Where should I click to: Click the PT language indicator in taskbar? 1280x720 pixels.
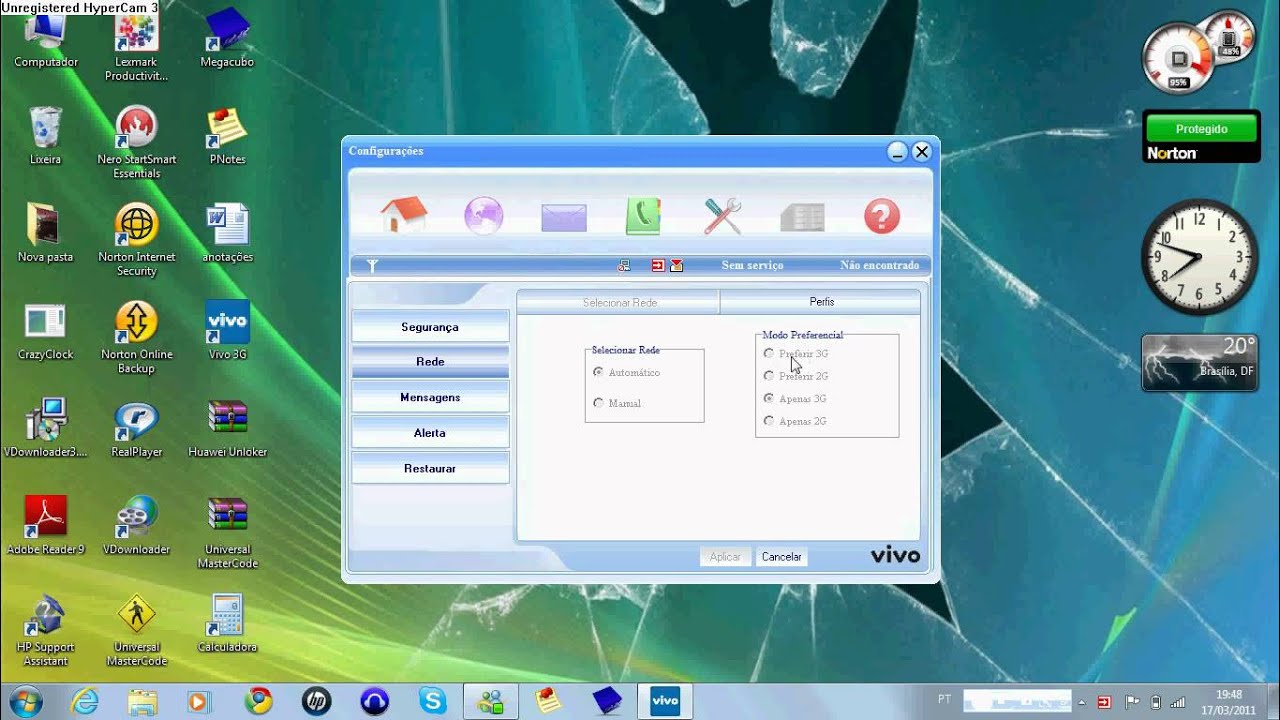(x=945, y=699)
